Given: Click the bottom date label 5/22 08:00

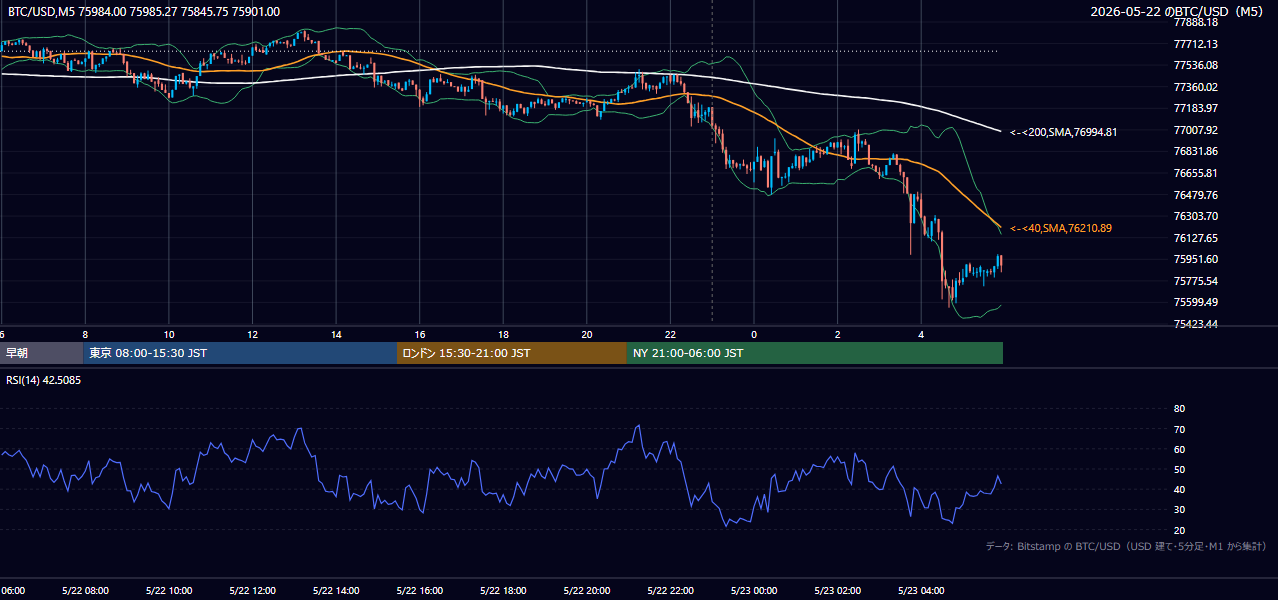Looking at the screenshot, I should coord(85,590).
